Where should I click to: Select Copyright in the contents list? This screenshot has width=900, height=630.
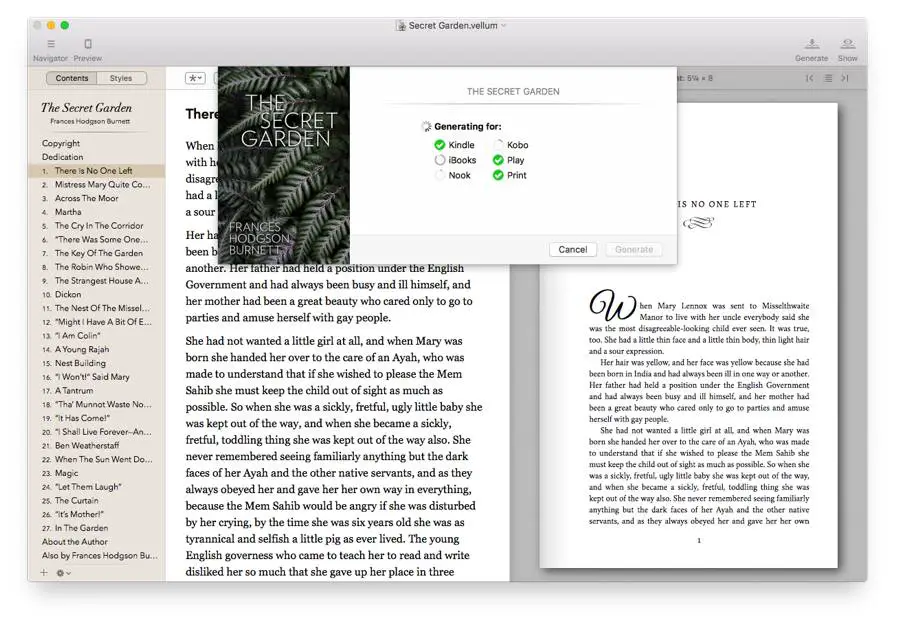pyautogui.click(x=61, y=143)
